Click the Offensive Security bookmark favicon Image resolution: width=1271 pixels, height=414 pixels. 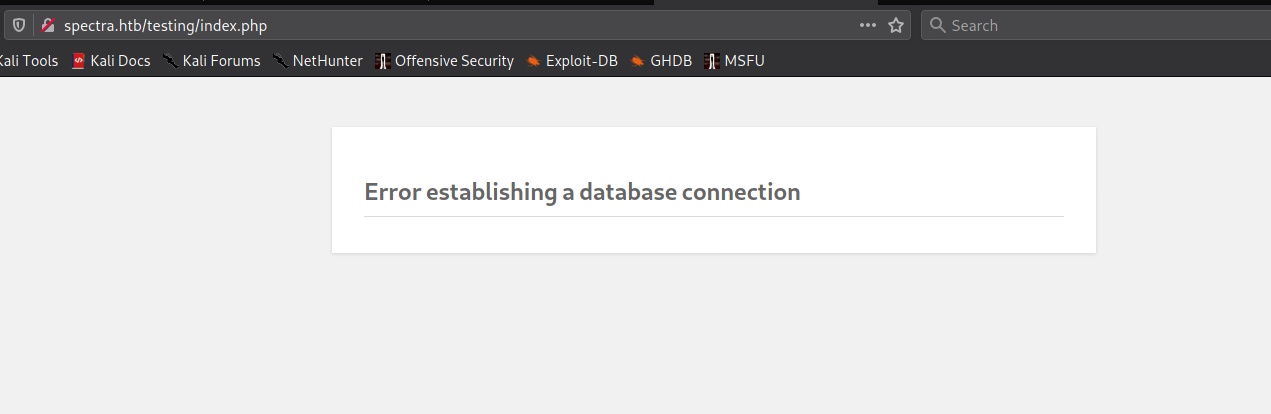[x=382, y=61]
